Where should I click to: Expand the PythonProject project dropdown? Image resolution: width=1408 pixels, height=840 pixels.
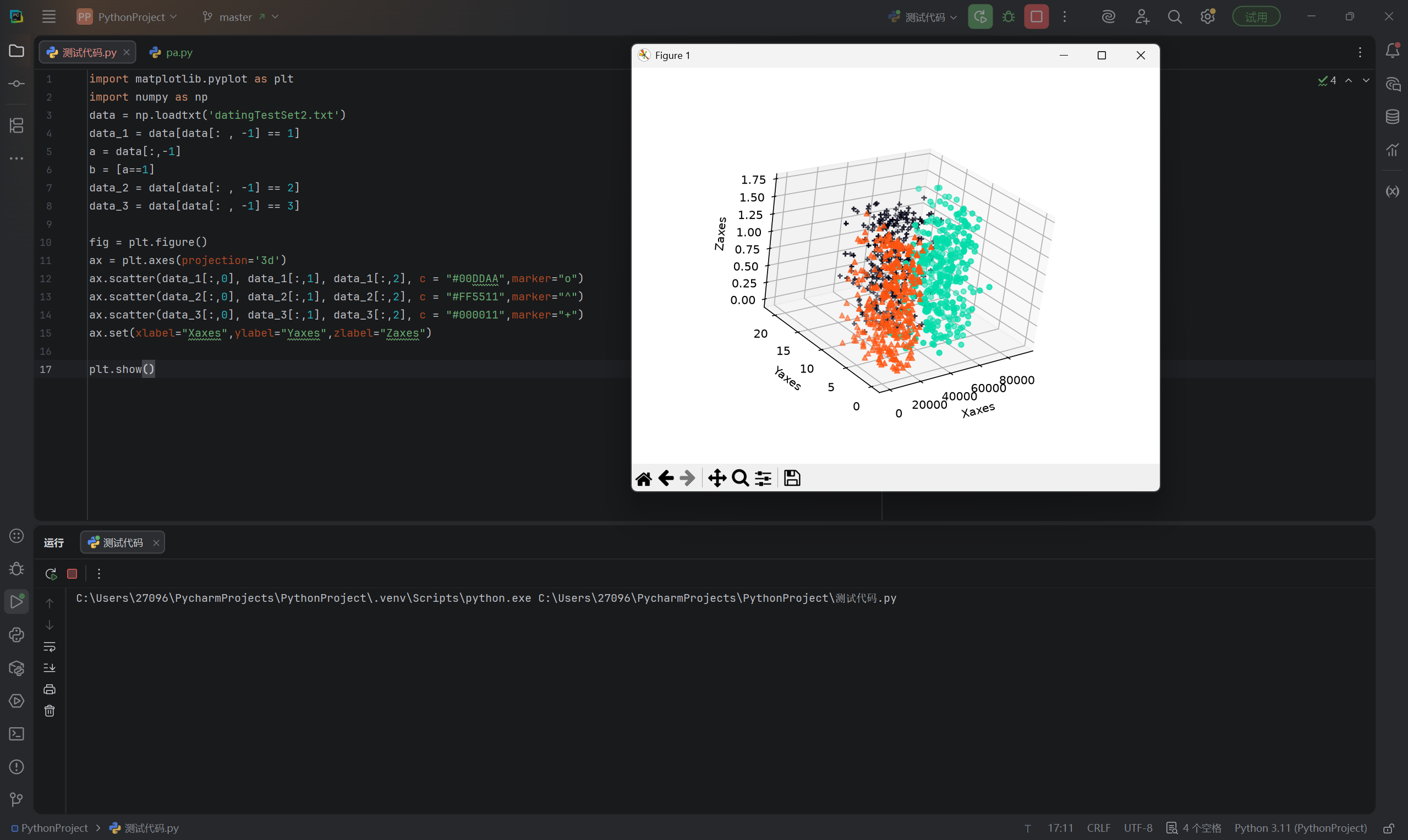(128, 17)
